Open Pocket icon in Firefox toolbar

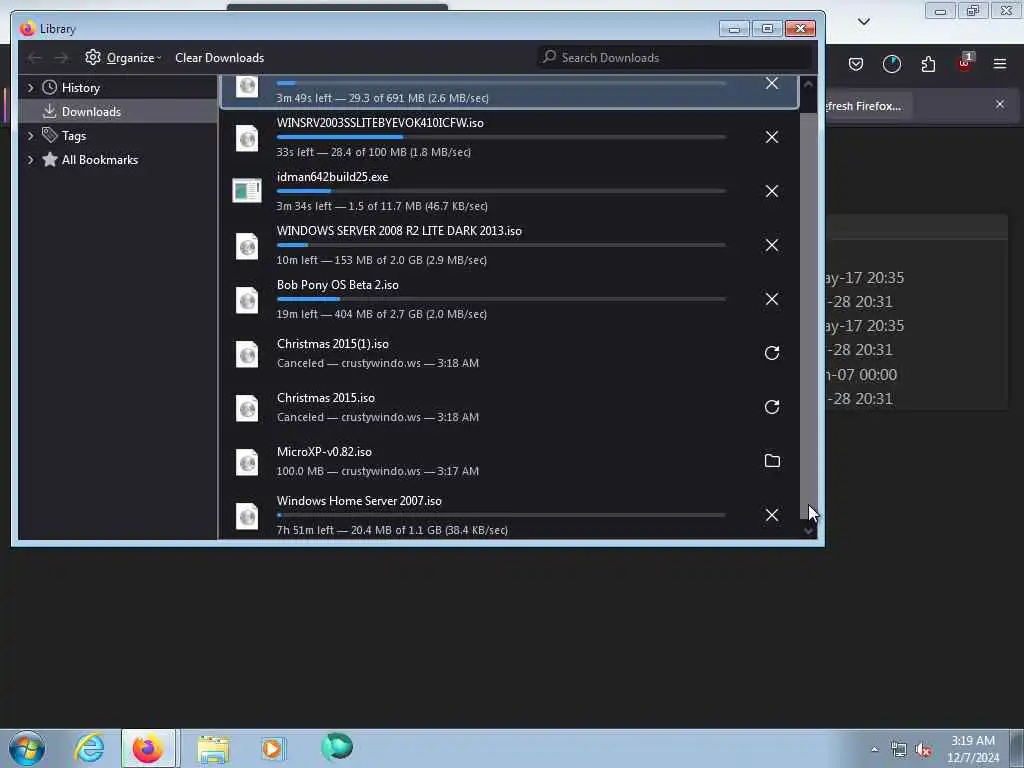(856, 64)
